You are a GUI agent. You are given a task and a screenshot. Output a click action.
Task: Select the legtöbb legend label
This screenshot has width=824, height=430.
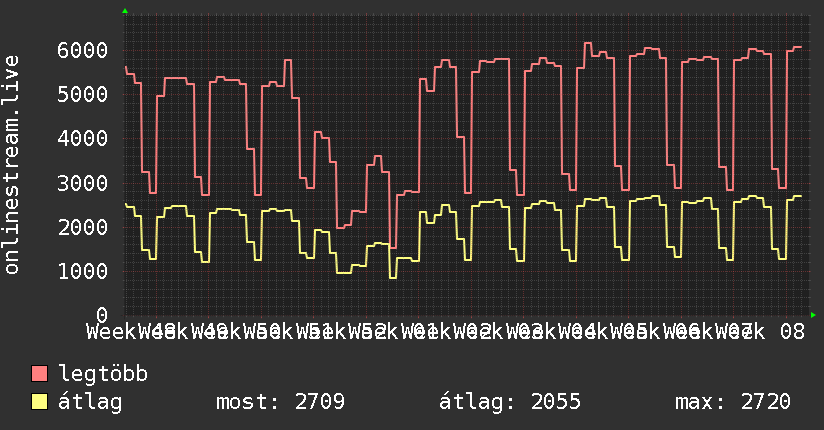point(103,374)
